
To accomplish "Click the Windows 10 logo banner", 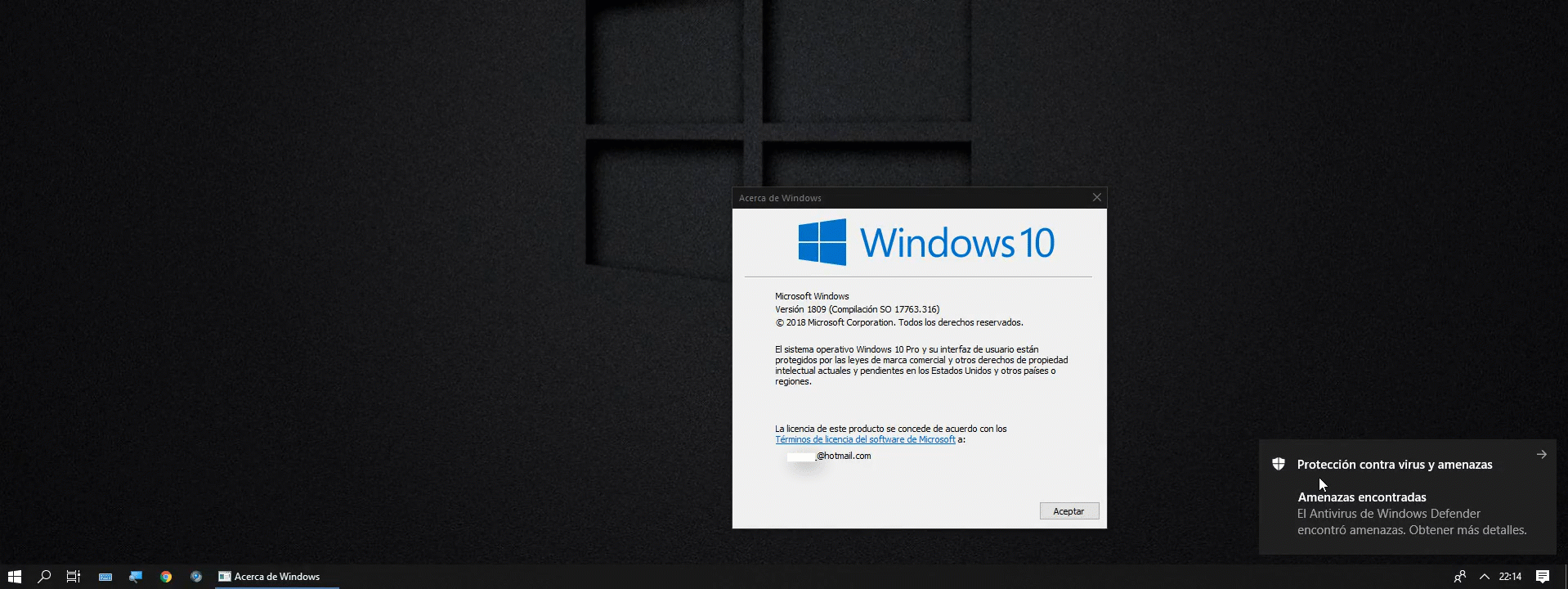I will (x=926, y=242).
